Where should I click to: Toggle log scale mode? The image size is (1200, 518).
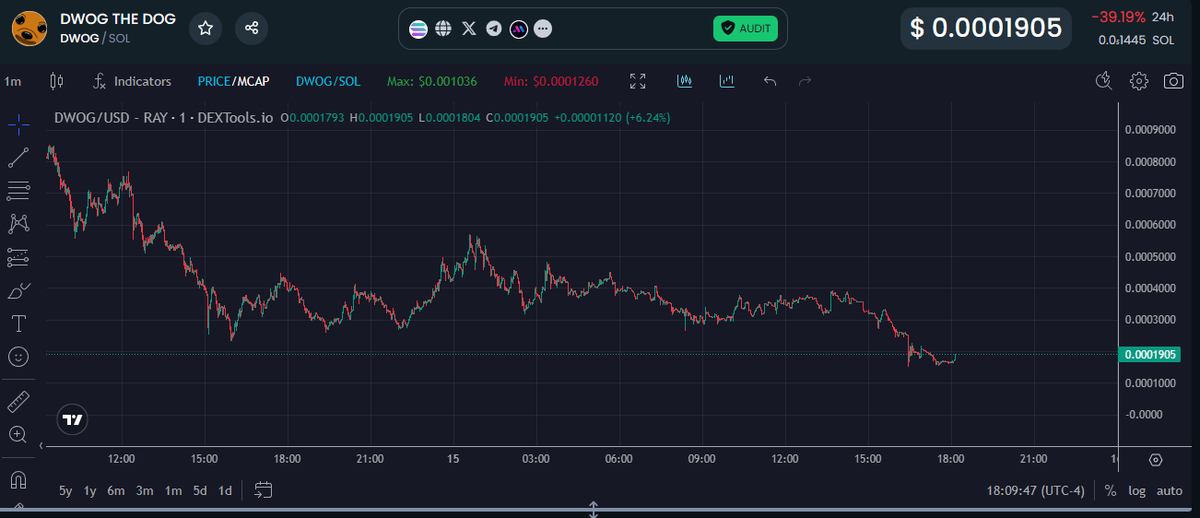(1137, 491)
